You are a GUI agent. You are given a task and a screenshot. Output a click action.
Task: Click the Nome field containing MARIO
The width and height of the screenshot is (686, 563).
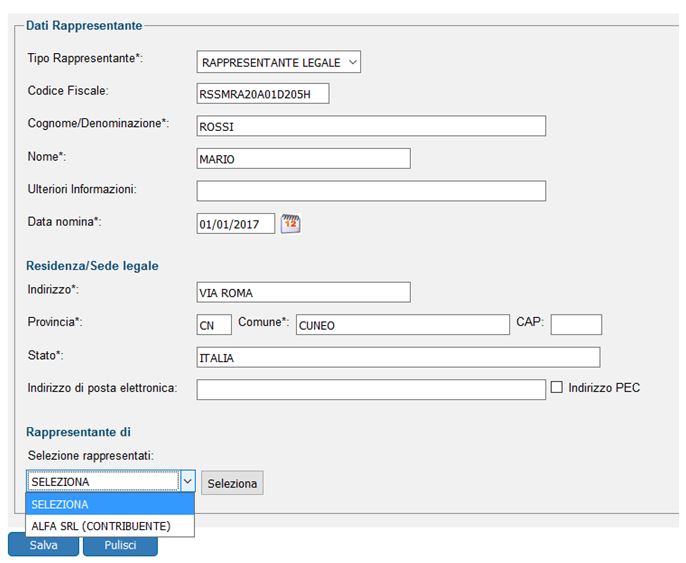304,159
